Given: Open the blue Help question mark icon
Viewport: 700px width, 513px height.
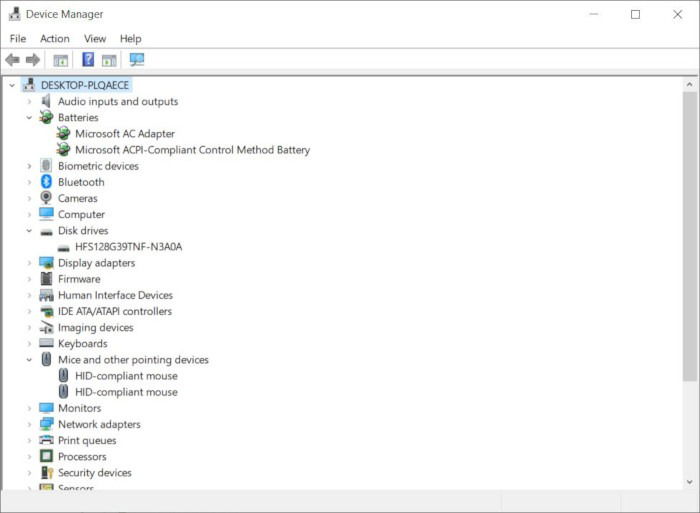Looking at the screenshot, I should (88, 59).
